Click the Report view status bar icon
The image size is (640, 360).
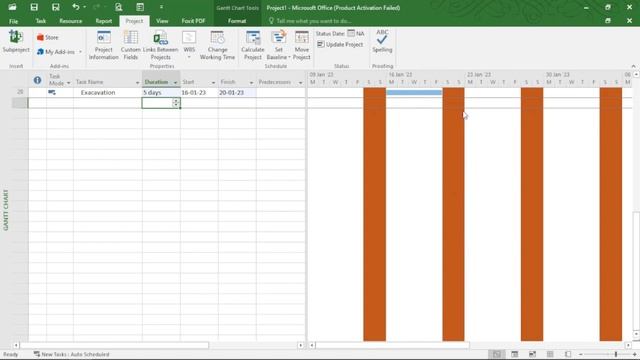coord(568,354)
